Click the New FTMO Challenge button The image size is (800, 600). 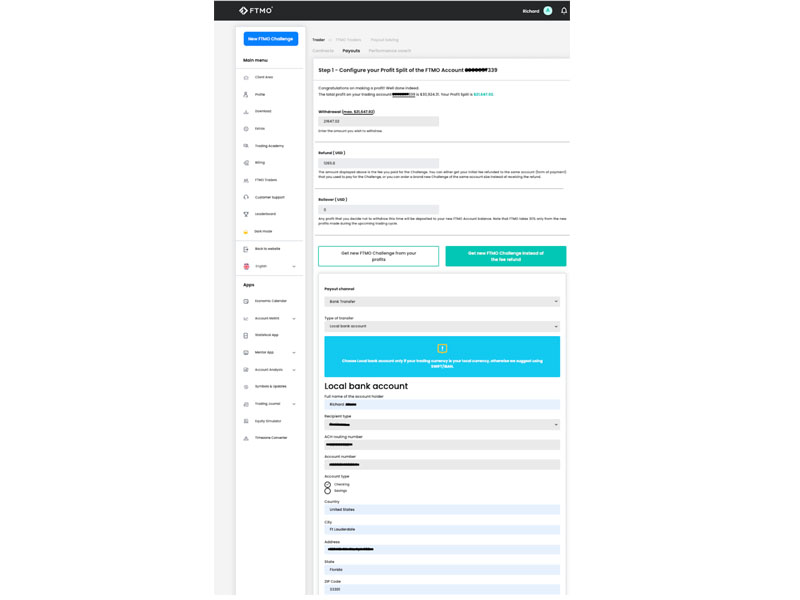click(x=270, y=39)
